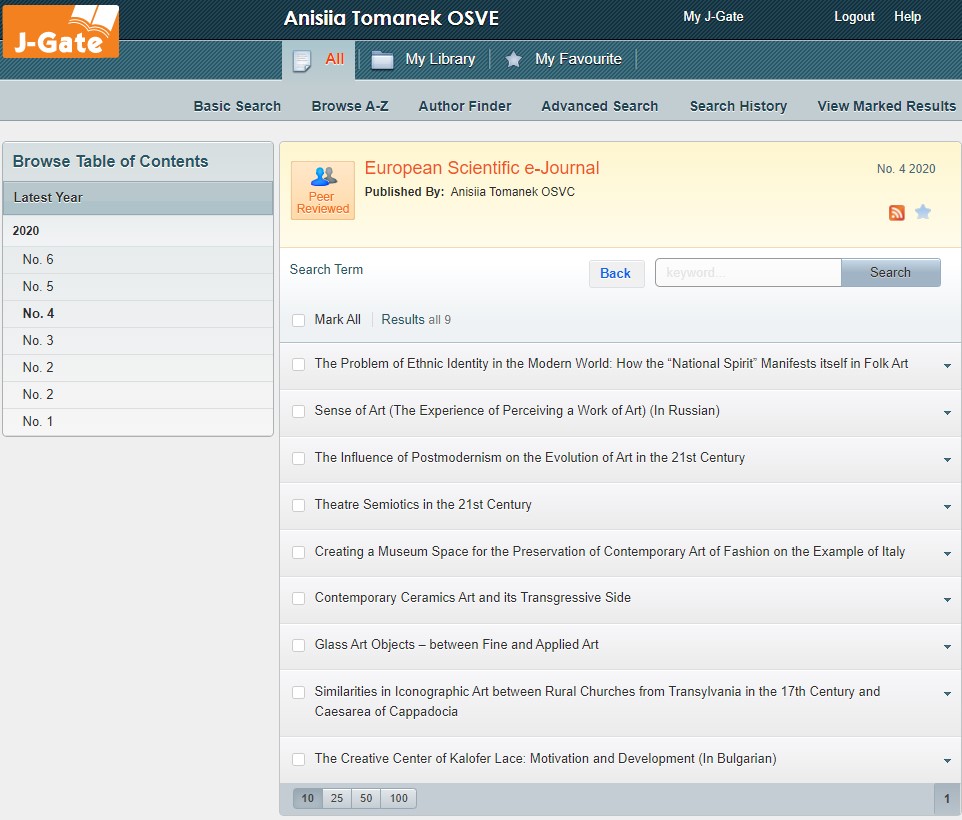The height and width of the screenshot is (820, 962).
Task: Click the All document icon
Action: tap(302, 60)
